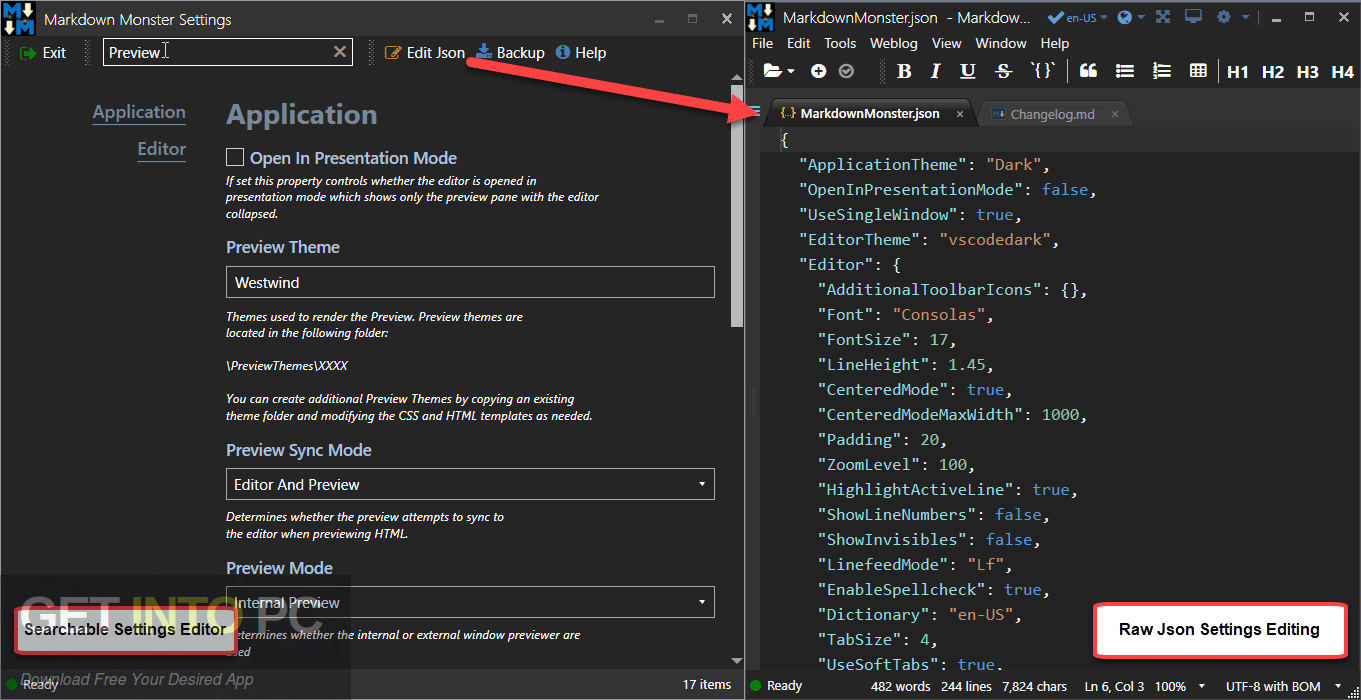Apply H1 heading

point(1238,72)
